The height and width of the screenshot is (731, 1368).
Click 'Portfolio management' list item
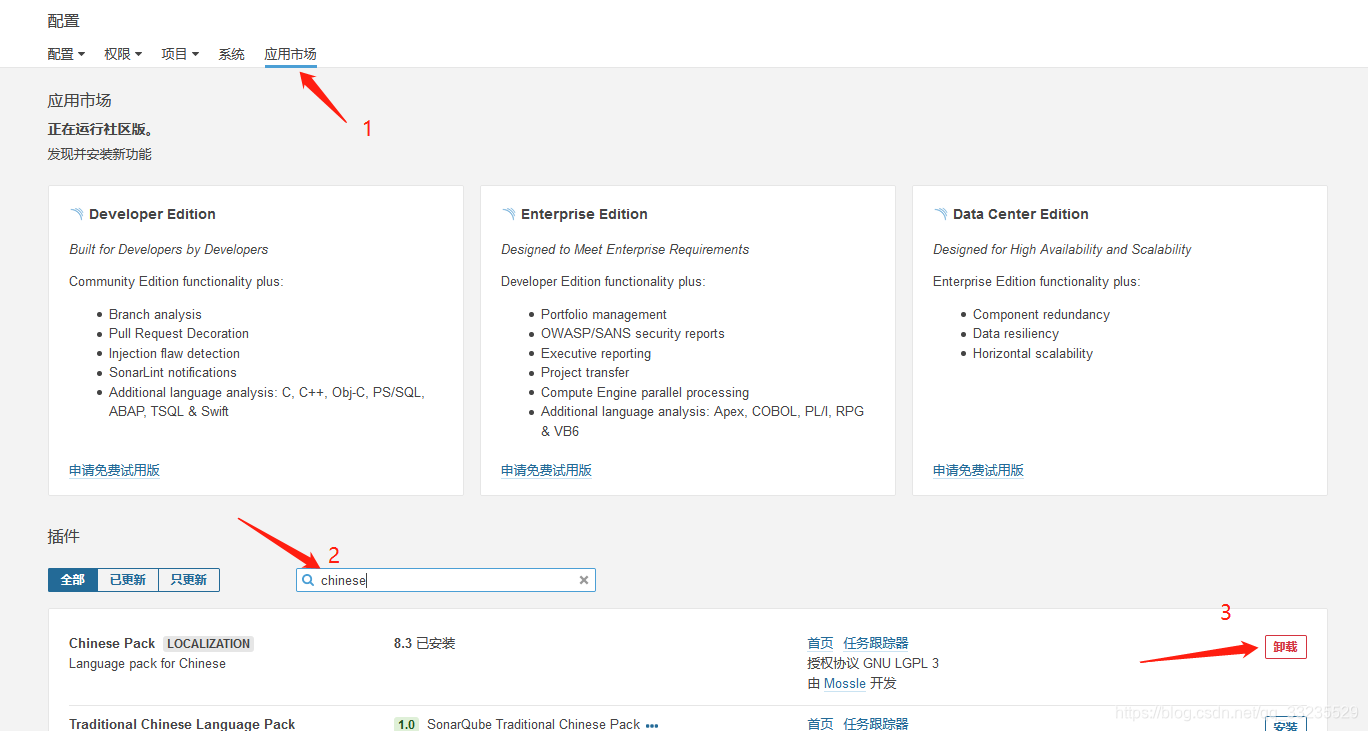coord(604,314)
